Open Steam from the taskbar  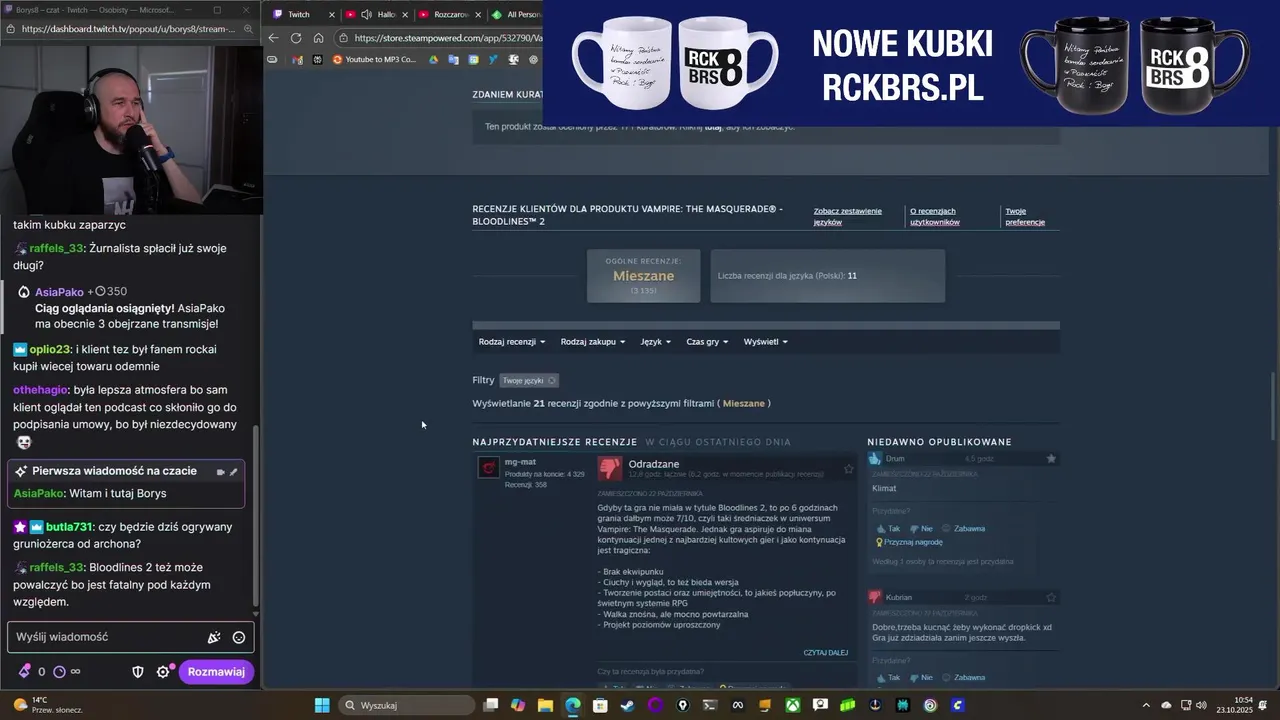[627, 705]
